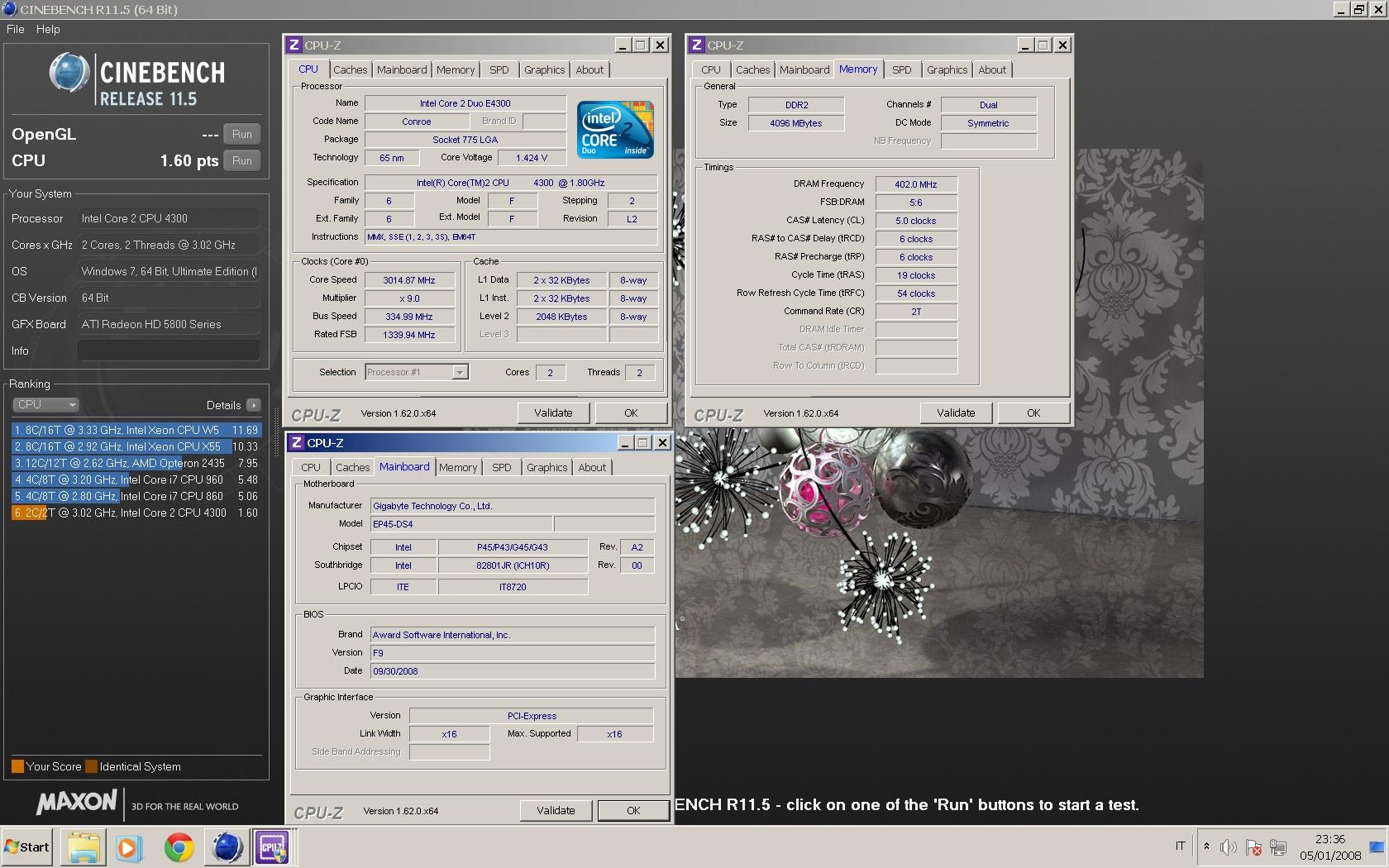Click the Z icon in Mainboard CPU-Z titlebar
Image resolution: width=1389 pixels, height=868 pixels.
(297, 443)
